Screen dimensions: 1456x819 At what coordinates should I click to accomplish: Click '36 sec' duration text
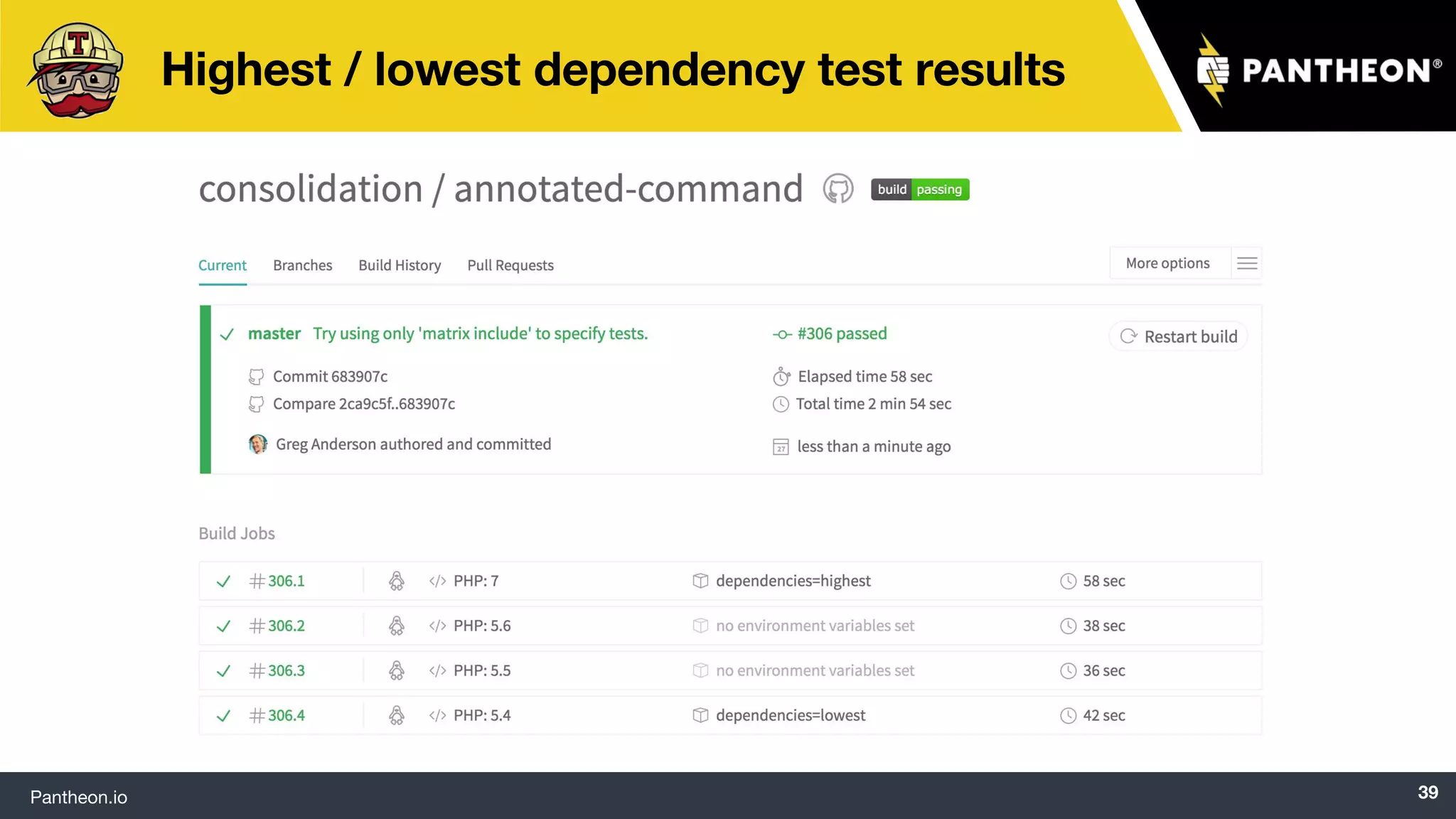tap(1104, 670)
